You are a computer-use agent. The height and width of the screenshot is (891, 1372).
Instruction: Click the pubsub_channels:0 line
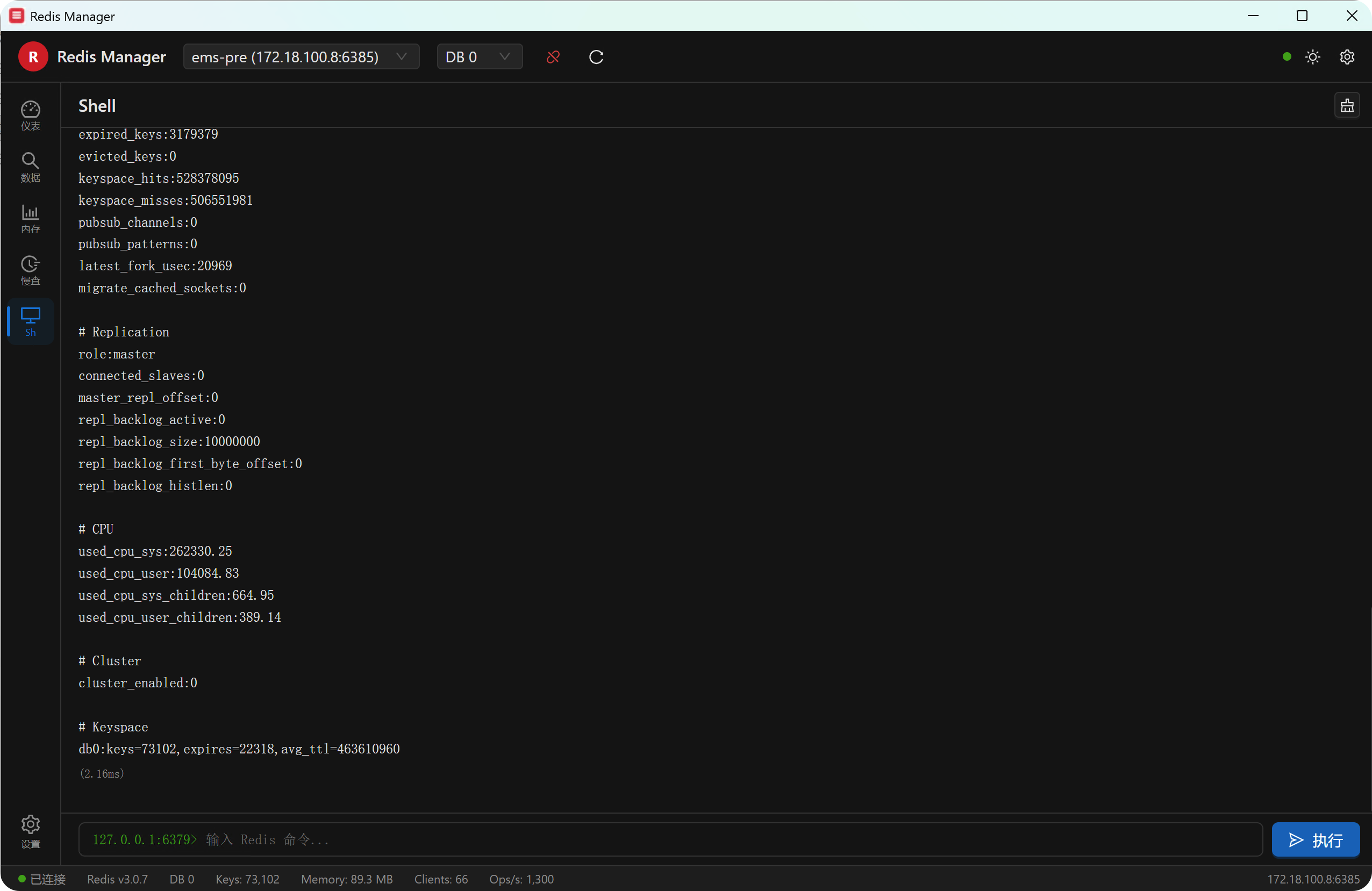click(138, 222)
